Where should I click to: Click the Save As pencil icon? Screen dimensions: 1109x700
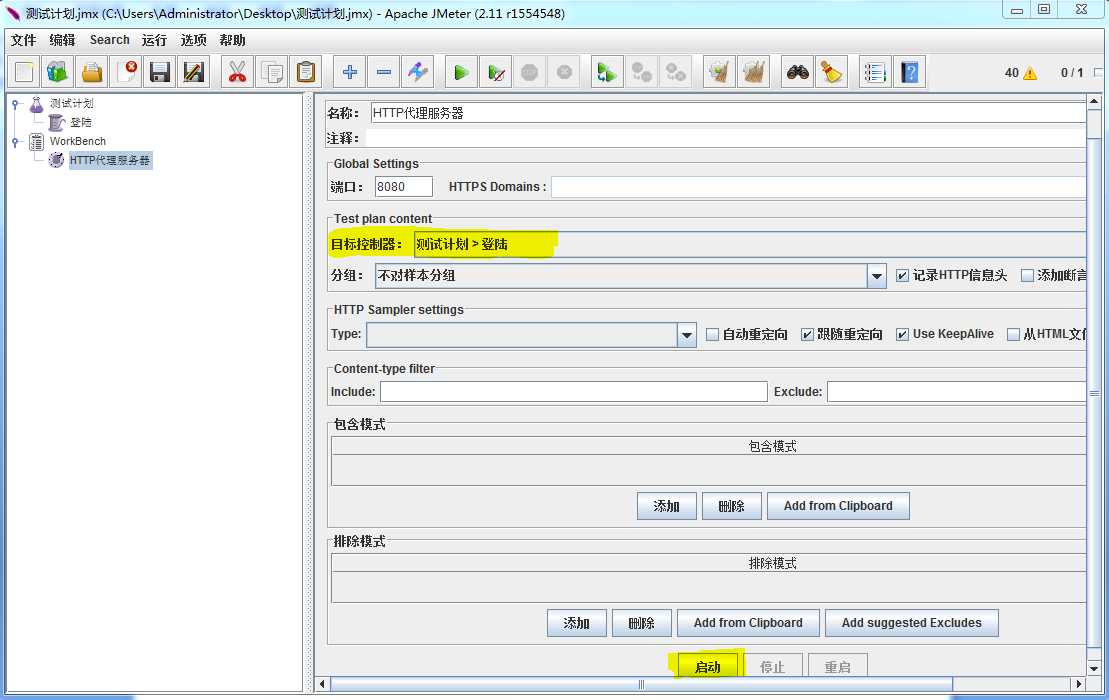(194, 72)
